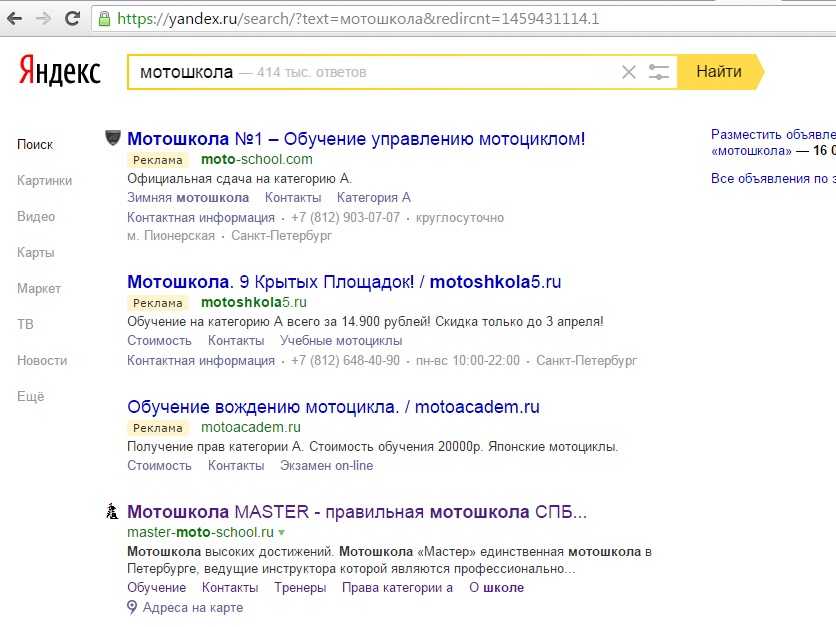Click the browser address bar URL

pos(358,19)
